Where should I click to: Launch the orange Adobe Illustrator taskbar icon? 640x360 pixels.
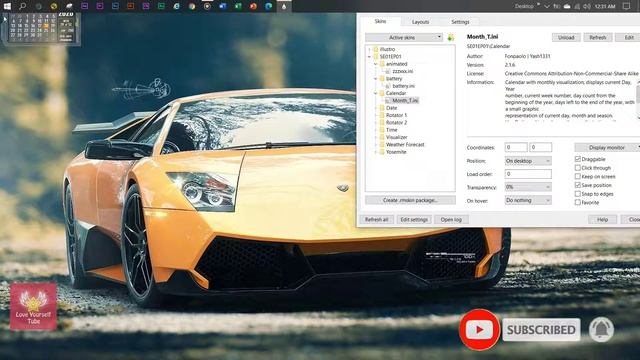(x=131, y=6)
